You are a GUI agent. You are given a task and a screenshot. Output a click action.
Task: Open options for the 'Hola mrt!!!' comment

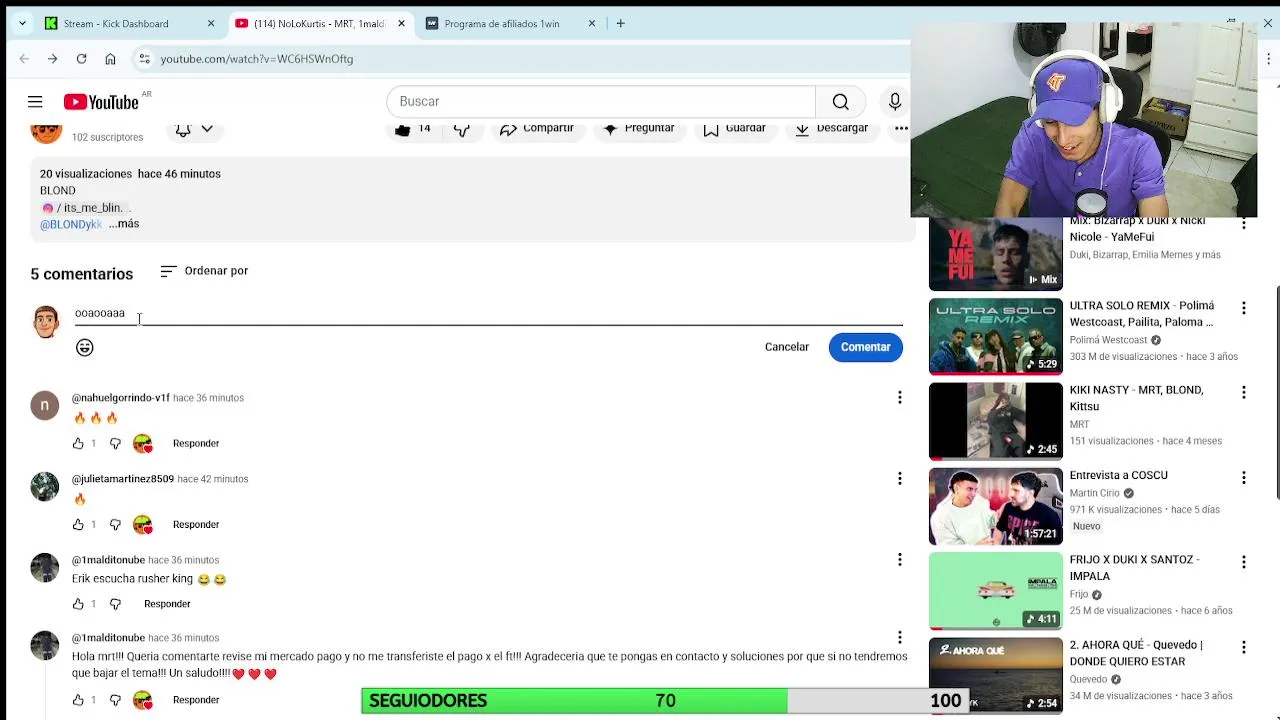pos(899,637)
